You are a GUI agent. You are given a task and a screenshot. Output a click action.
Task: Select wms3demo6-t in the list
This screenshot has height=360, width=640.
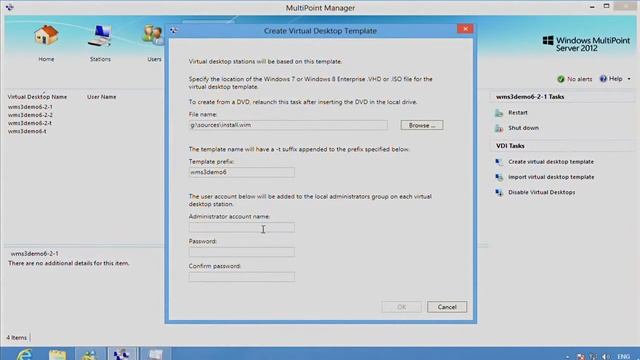pos(27,131)
